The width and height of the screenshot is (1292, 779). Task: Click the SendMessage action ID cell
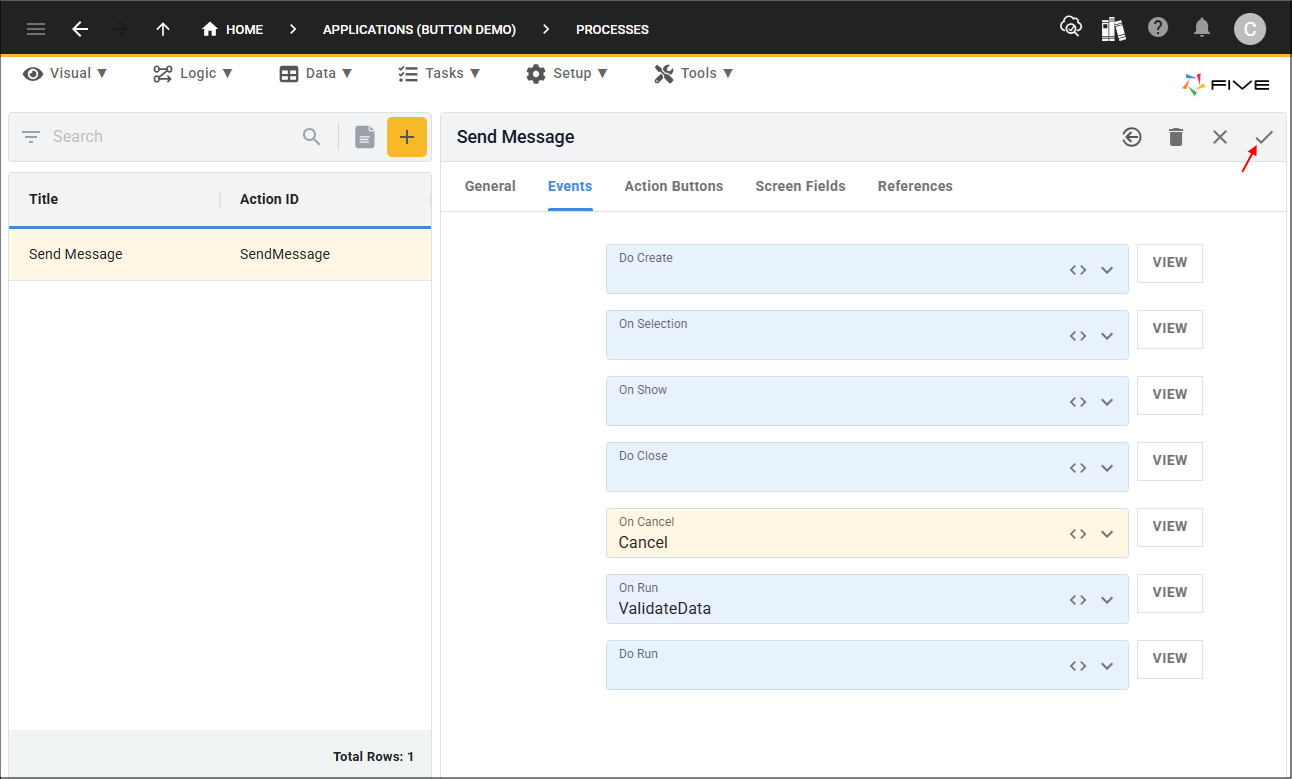tap(285, 254)
